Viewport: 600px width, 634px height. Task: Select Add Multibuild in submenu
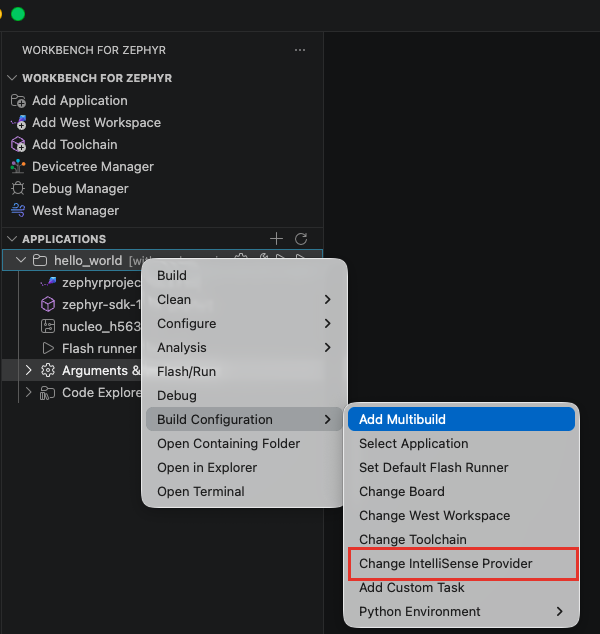point(461,419)
